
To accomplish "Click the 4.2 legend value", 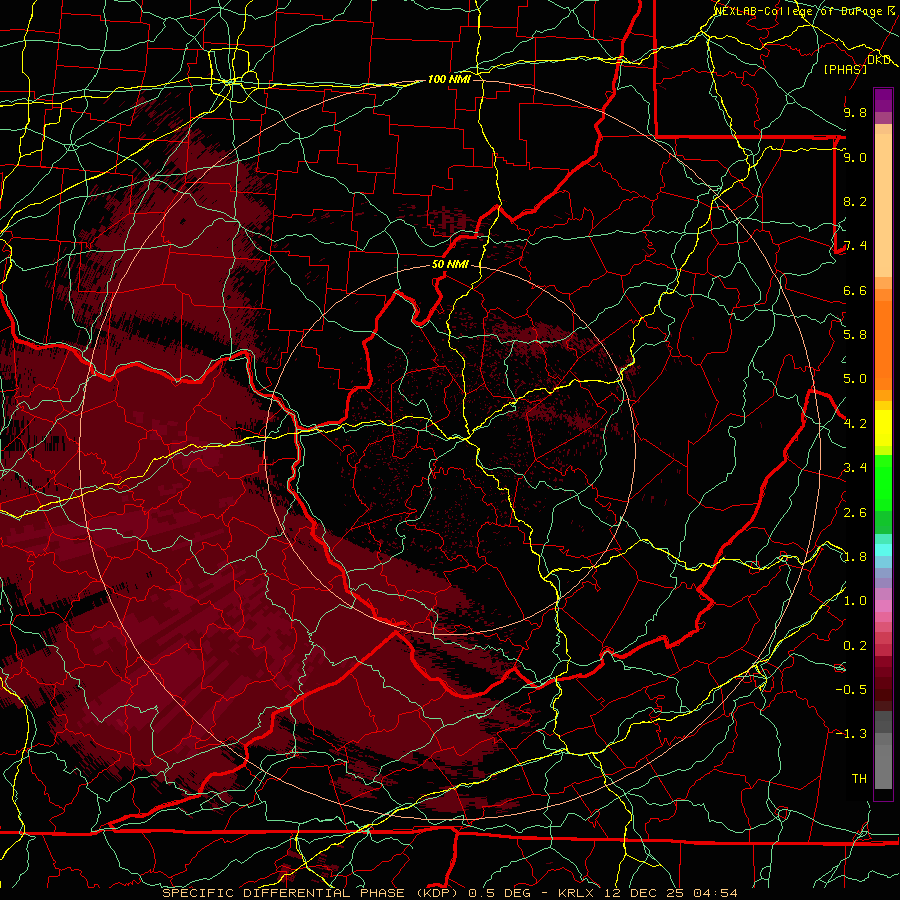I will [x=855, y=424].
